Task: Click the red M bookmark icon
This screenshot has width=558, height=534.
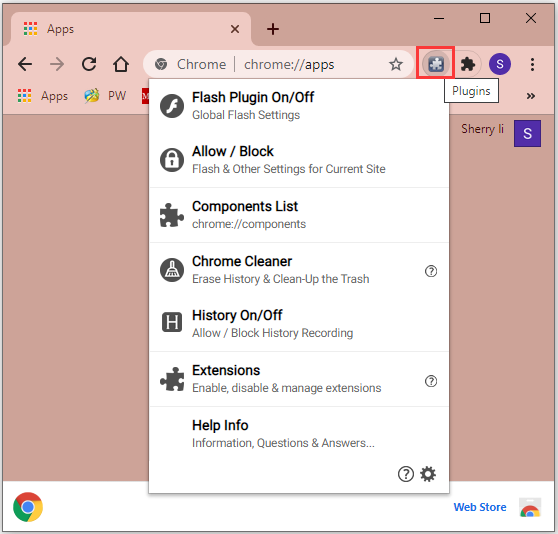Action: pyautogui.click(x=145, y=96)
